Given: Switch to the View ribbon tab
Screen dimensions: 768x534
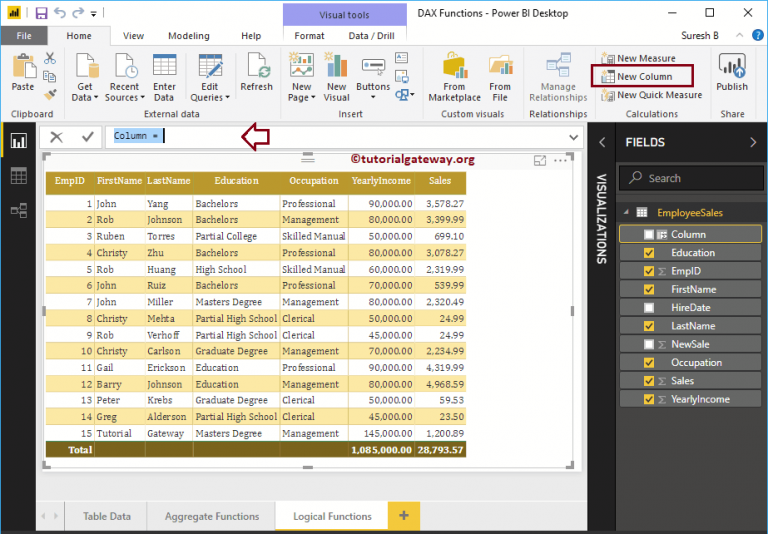Looking at the screenshot, I should (x=133, y=36).
